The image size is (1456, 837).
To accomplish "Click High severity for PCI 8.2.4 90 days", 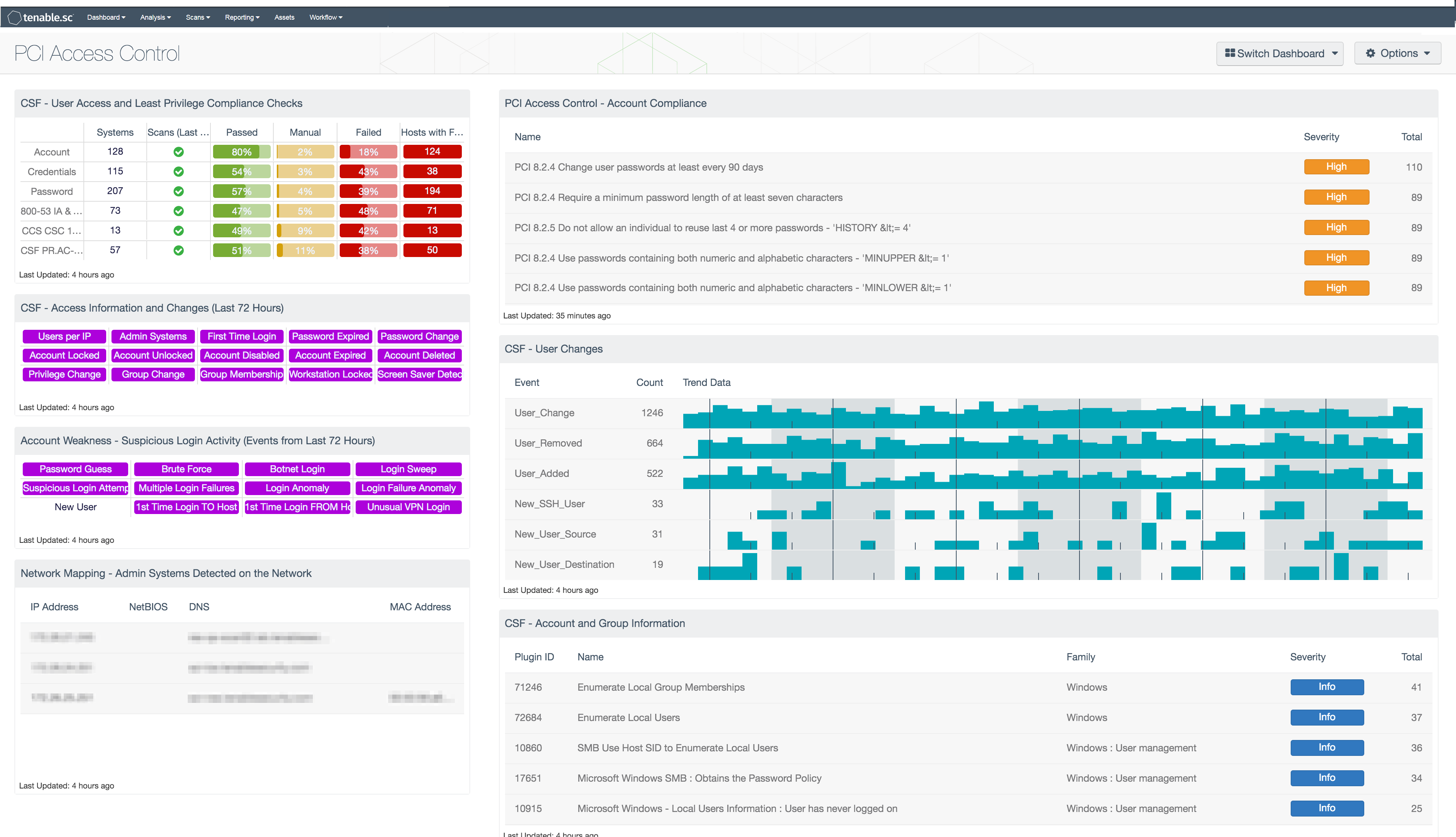I will (x=1337, y=167).
